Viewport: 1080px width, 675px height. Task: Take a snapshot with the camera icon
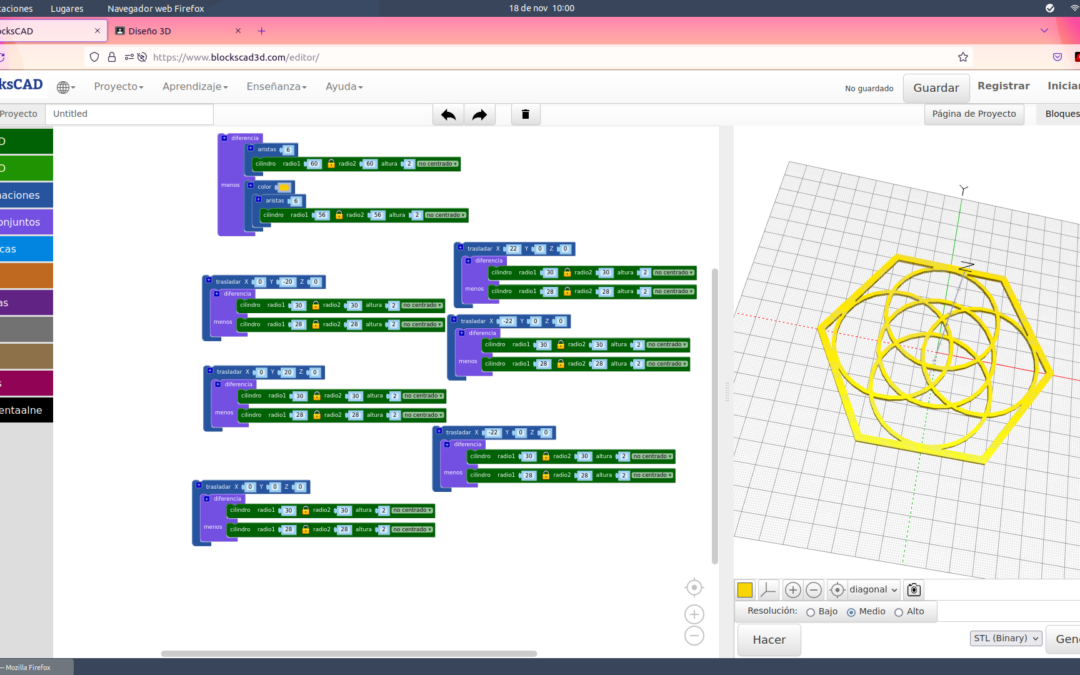(914, 590)
